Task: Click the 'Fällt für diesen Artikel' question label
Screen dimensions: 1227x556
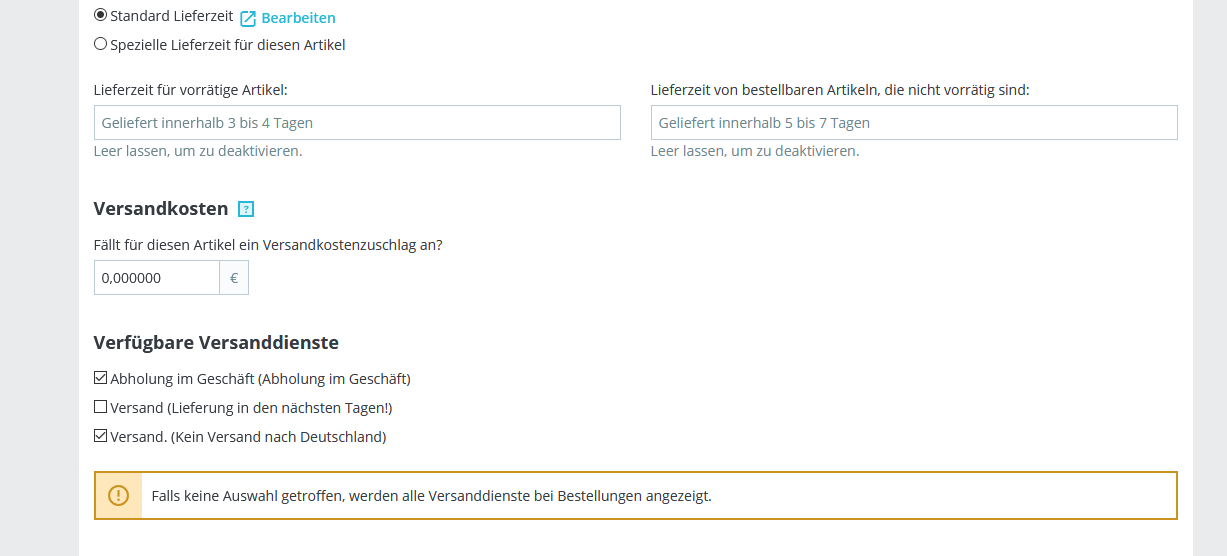Action: (x=268, y=244)
